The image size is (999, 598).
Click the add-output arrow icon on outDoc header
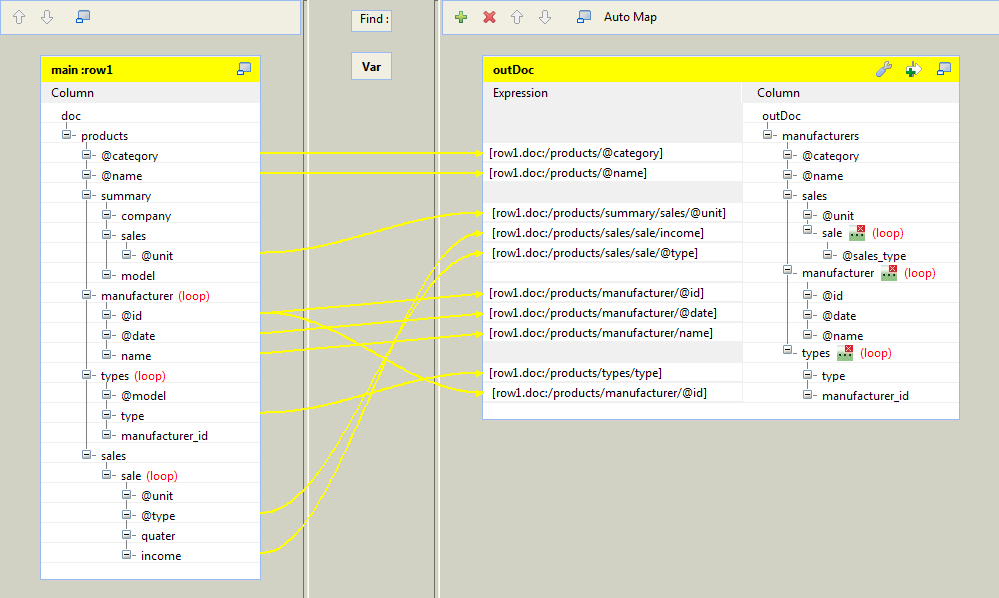click(x=912, y=69)
